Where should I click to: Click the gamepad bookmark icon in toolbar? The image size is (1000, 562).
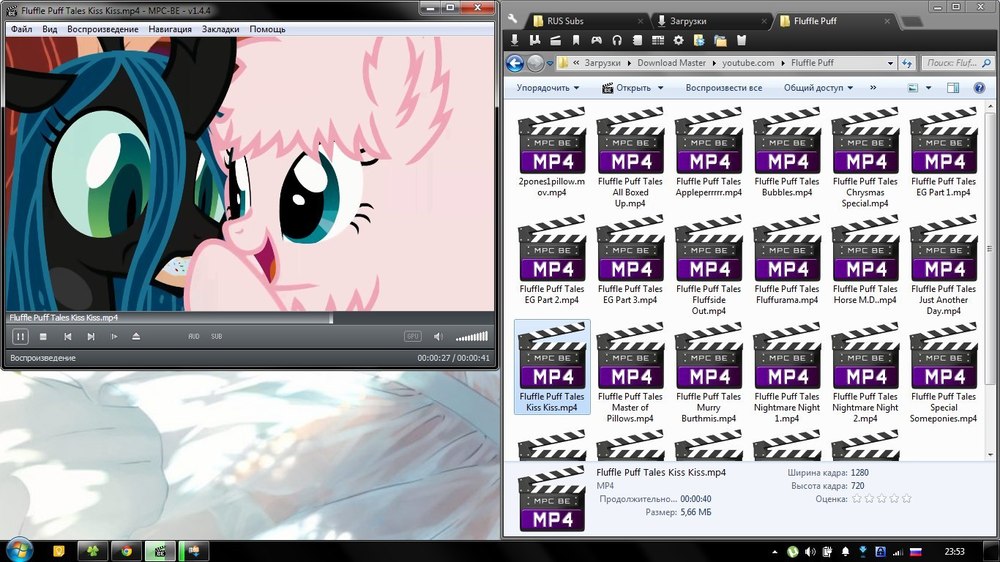[x=596, y=41]
